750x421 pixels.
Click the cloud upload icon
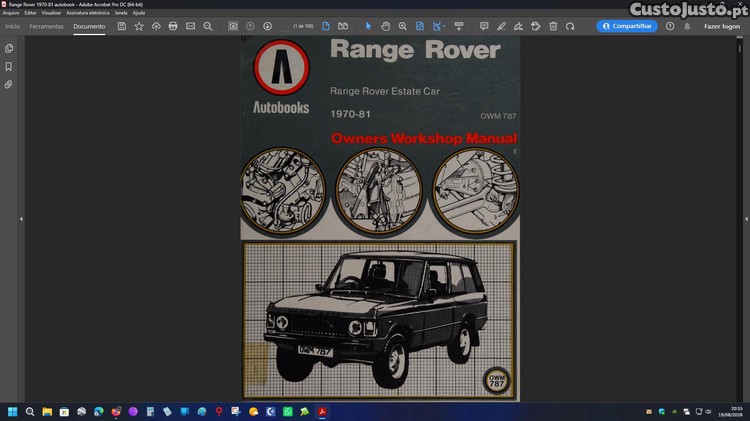click(156, 26)
